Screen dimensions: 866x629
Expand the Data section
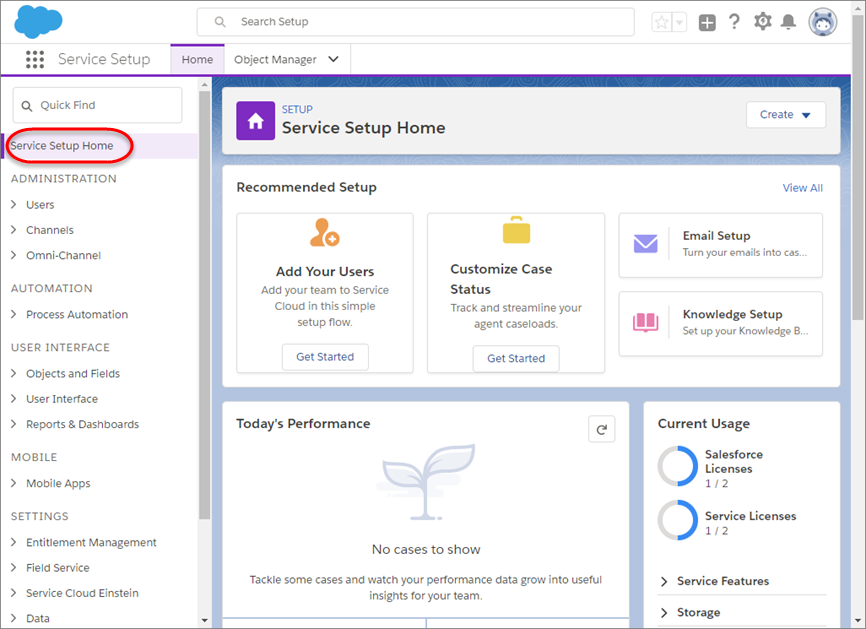[14, 619]
